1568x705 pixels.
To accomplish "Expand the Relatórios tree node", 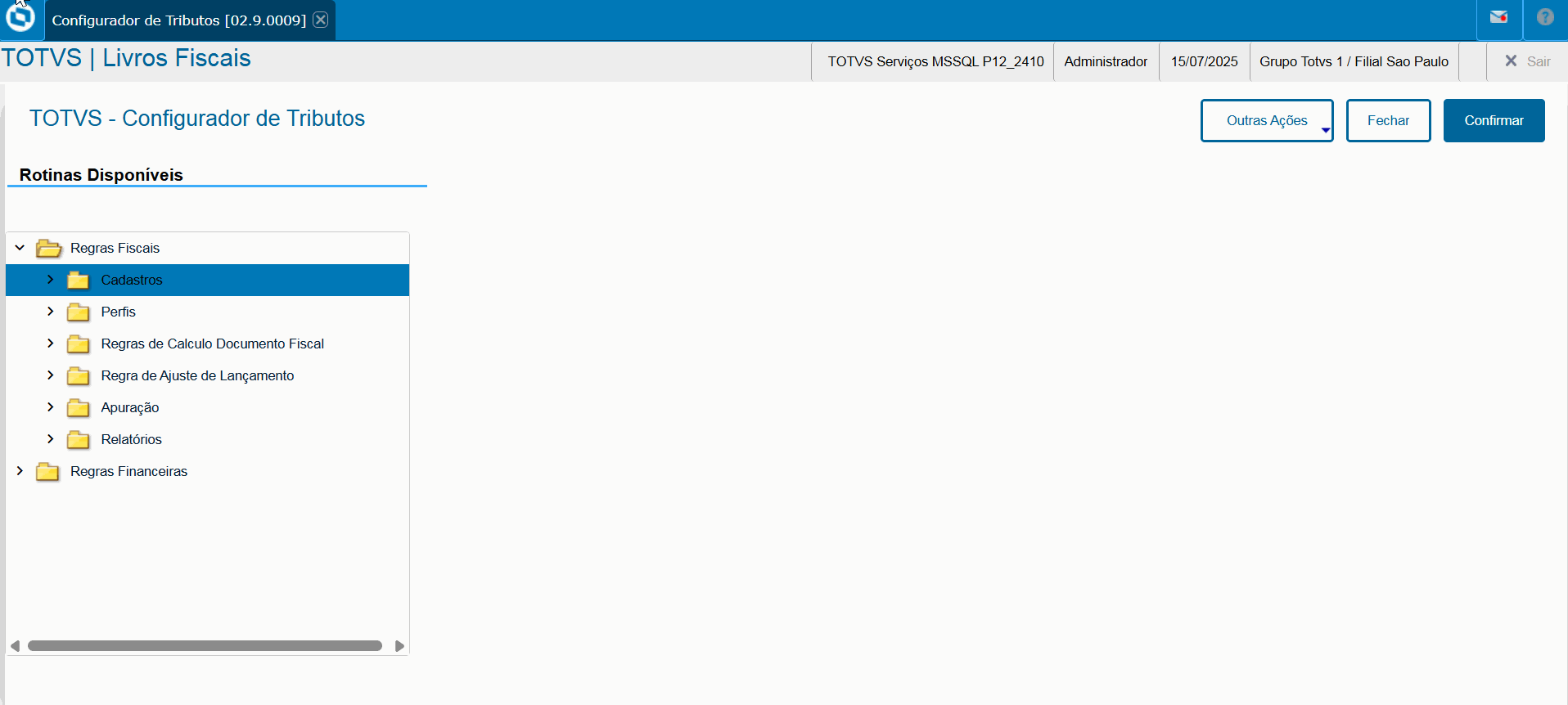I will (x=50, y=439).
